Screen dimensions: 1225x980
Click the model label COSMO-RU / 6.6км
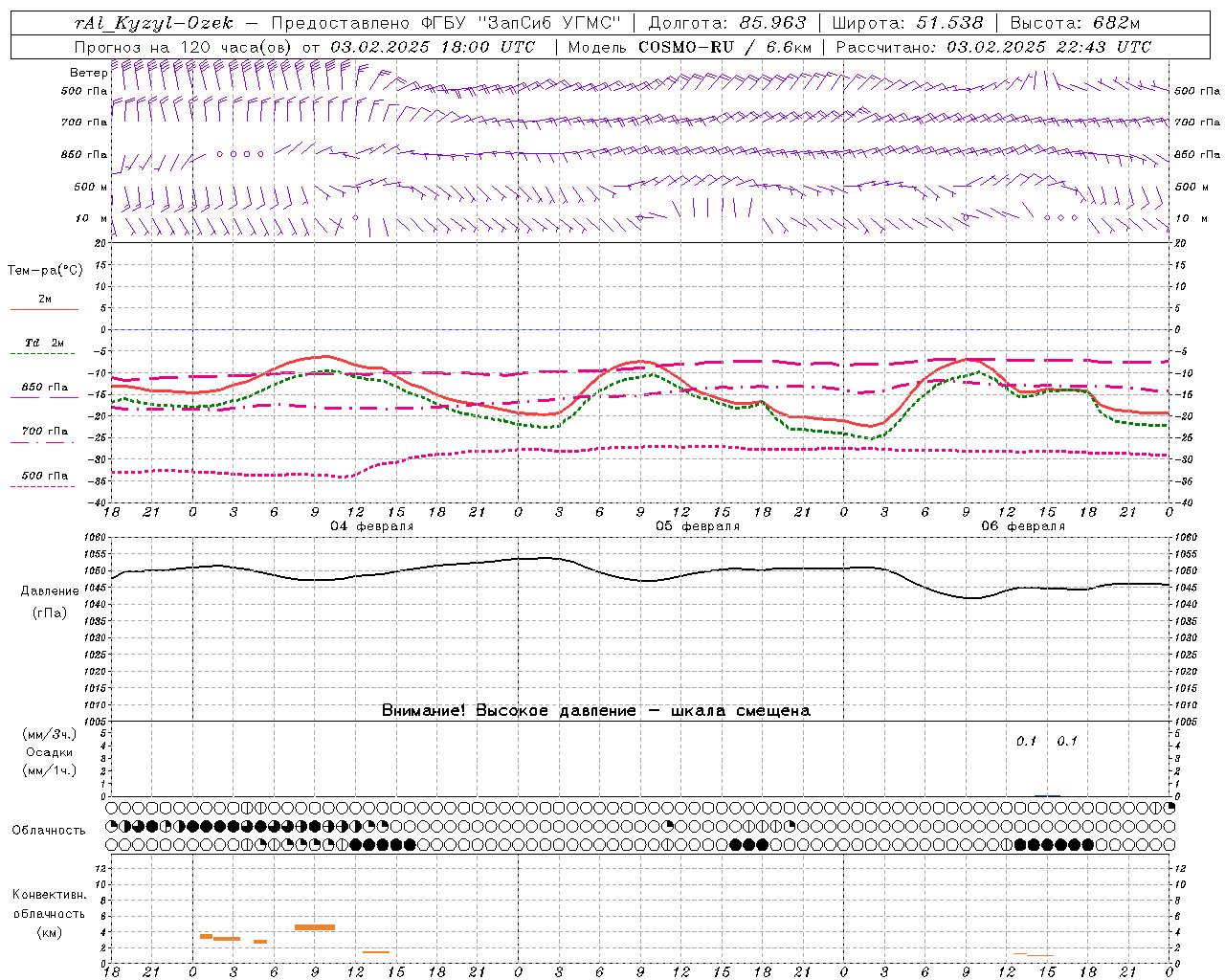724,47
